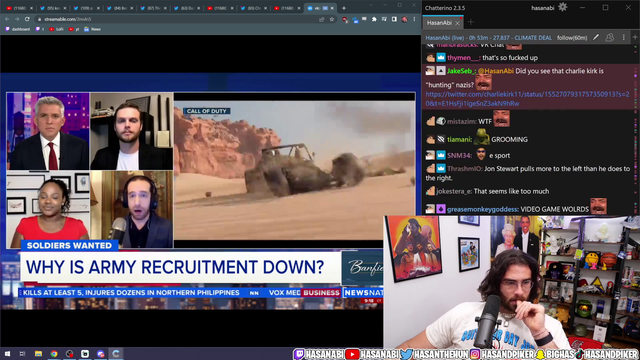Open Charlie Kirk twitter link in chat
The height and width of the screenshot is (360, 640).
[527, 99]
